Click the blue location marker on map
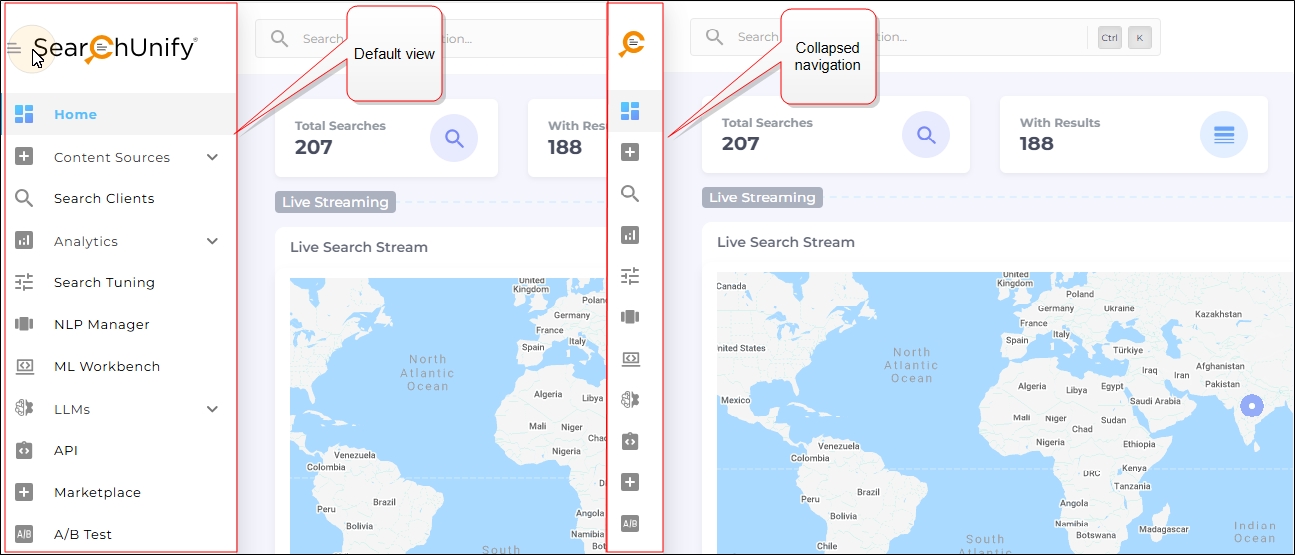The image size is (1295, 555). click(1251, 406)
